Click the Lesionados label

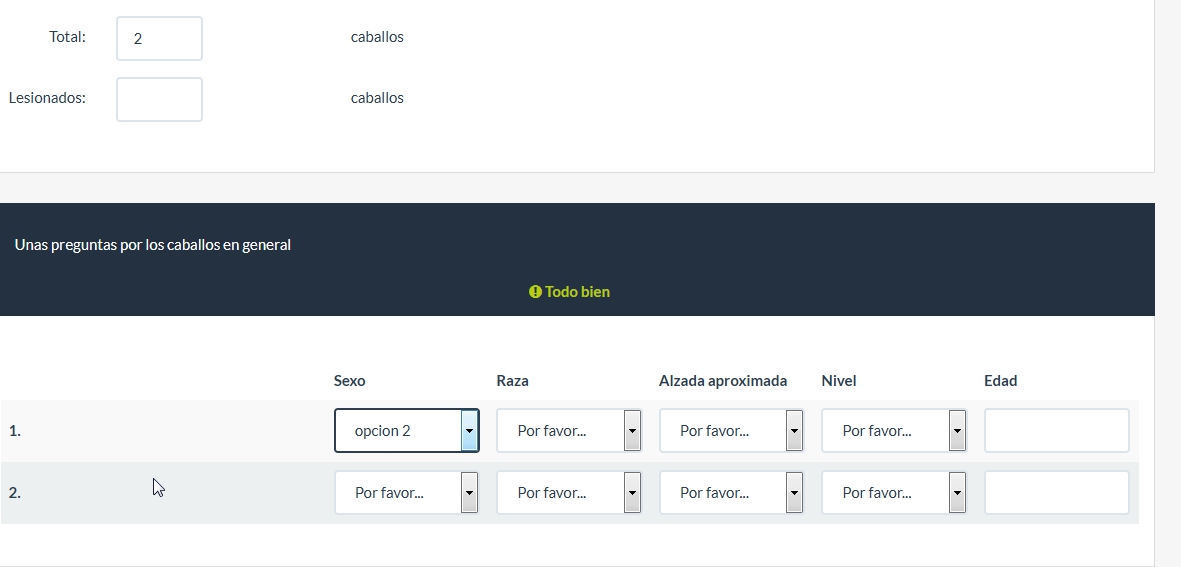tap(47, 98)
